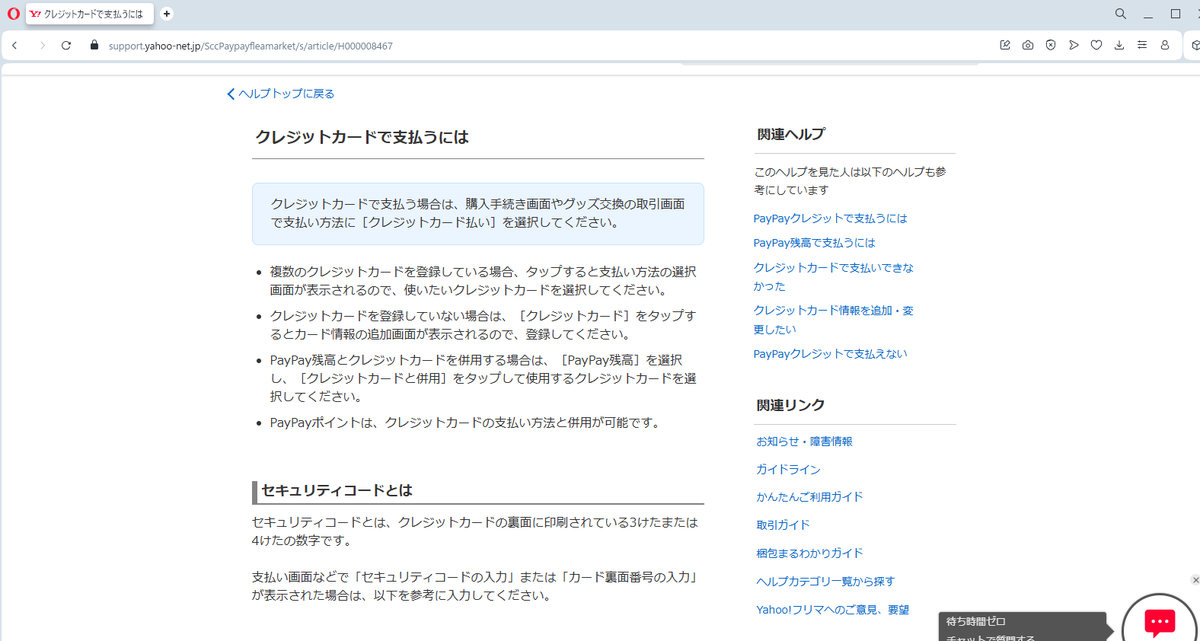Viewport: 1200px width, 641px height.
Task: Open a new tab with the plus button
Action: click(166, 14)
